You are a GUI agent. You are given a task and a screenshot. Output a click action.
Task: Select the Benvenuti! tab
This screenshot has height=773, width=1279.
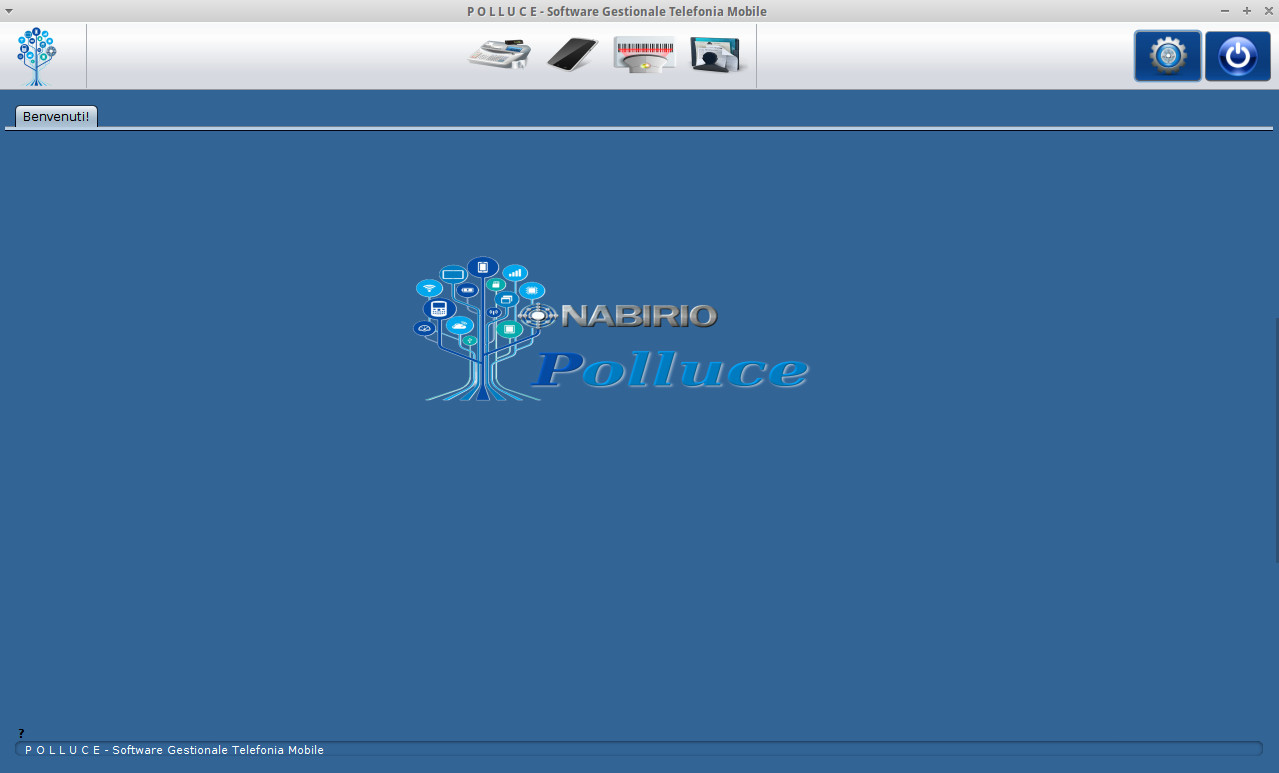pyautogui.click(x=56, y=116)
